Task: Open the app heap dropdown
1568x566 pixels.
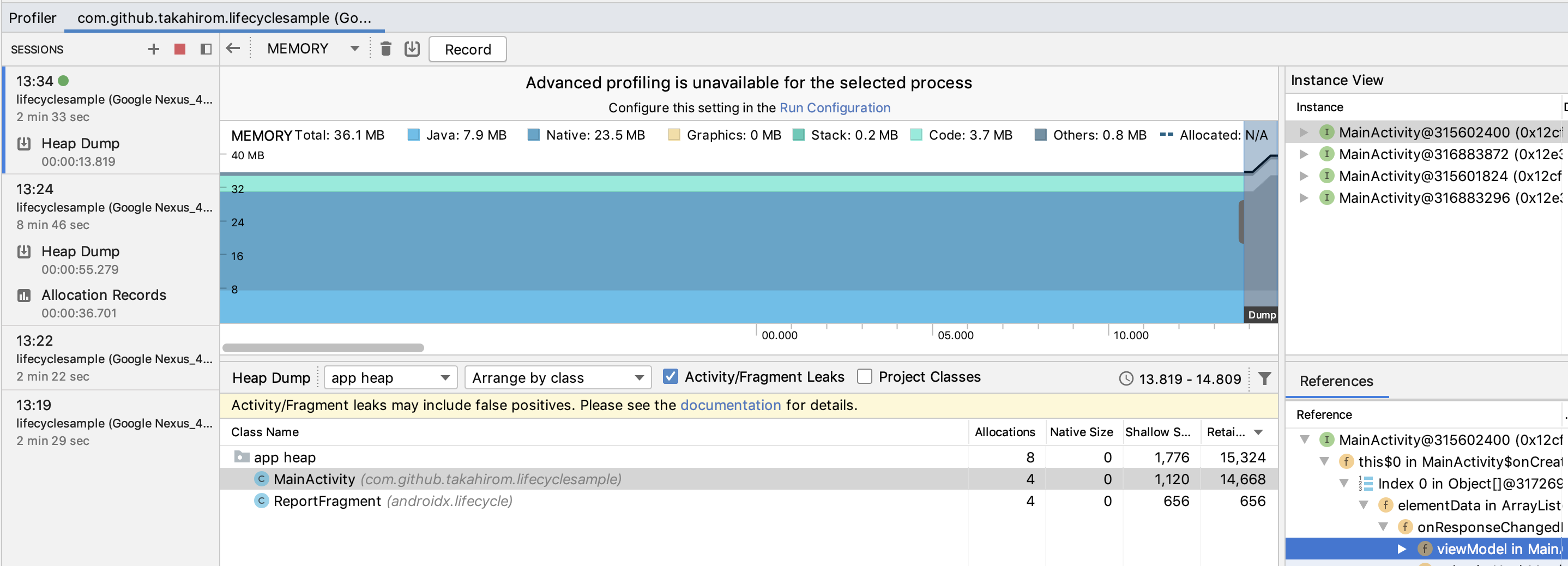Action: [x=390, y=378]
